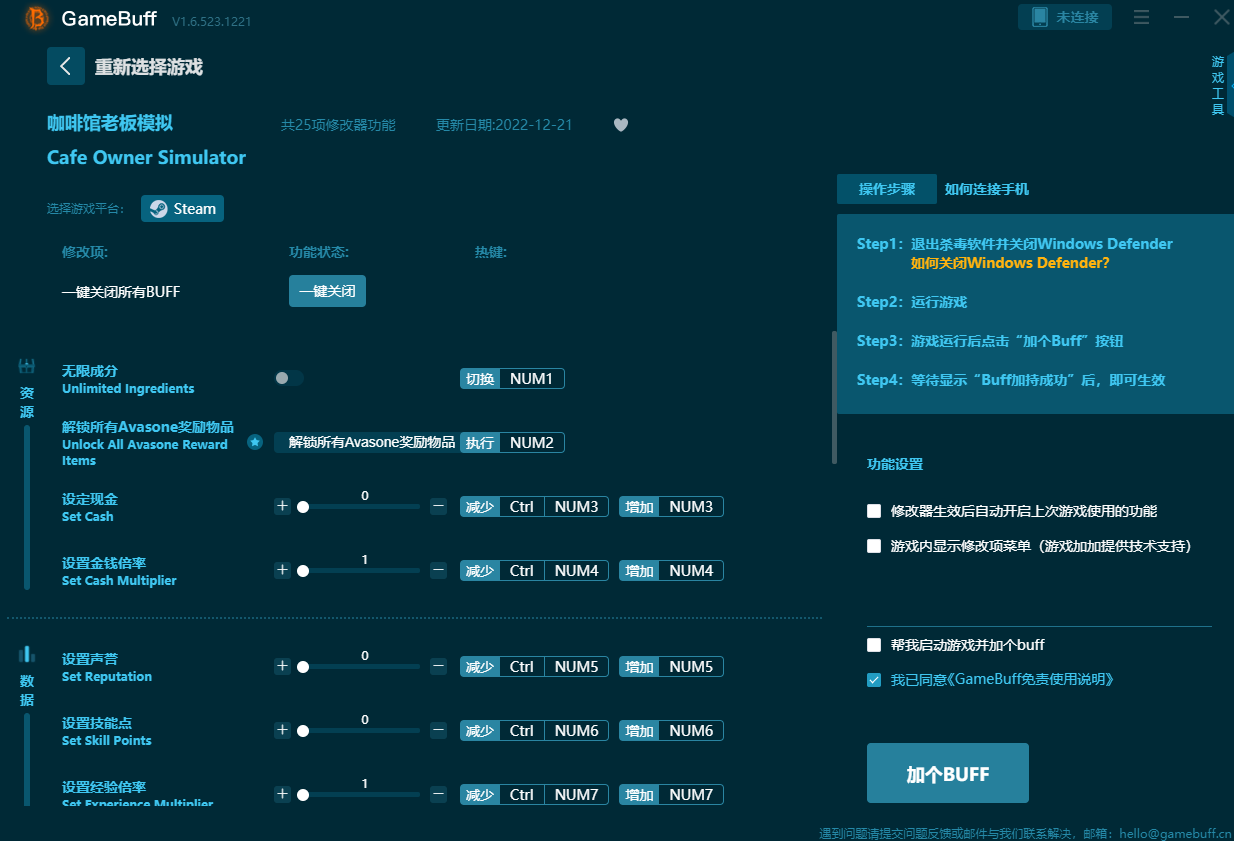Click the star icon beside Unlock All Avasone
1234x841 pixels.
(x=255, y=442)
